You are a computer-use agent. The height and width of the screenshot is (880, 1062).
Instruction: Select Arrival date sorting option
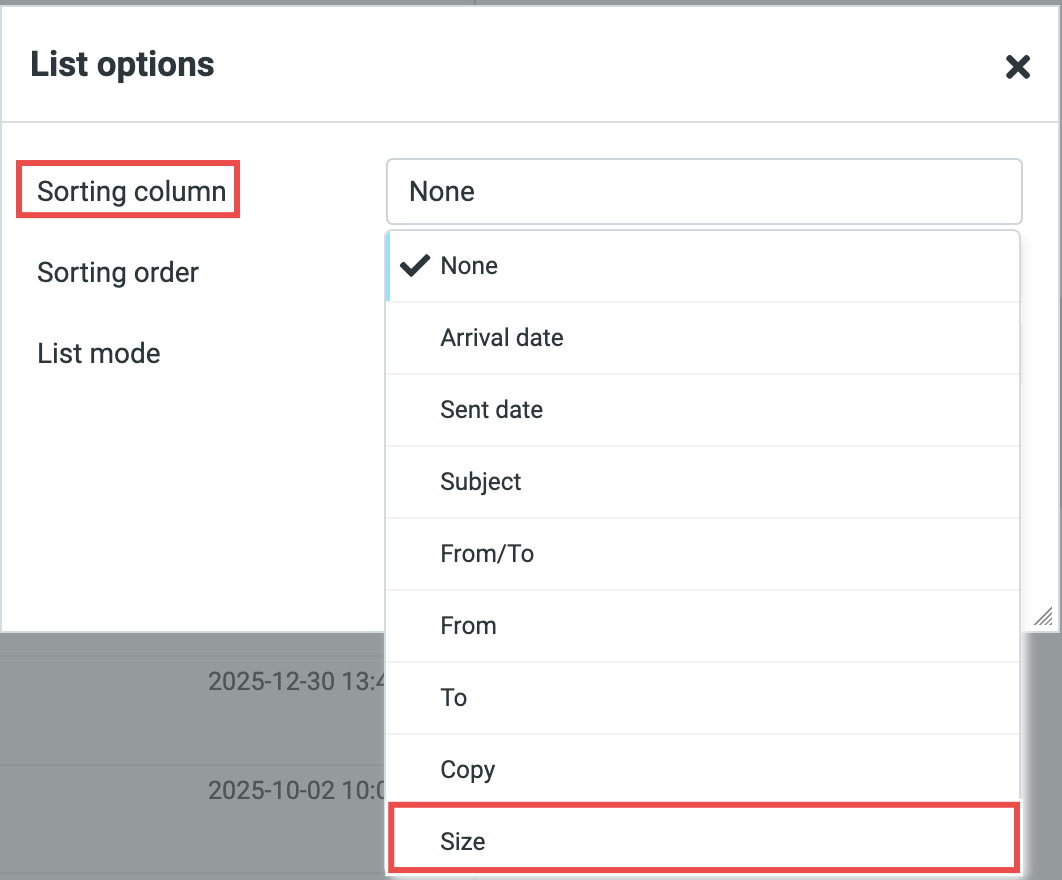[x=502, y=338]
